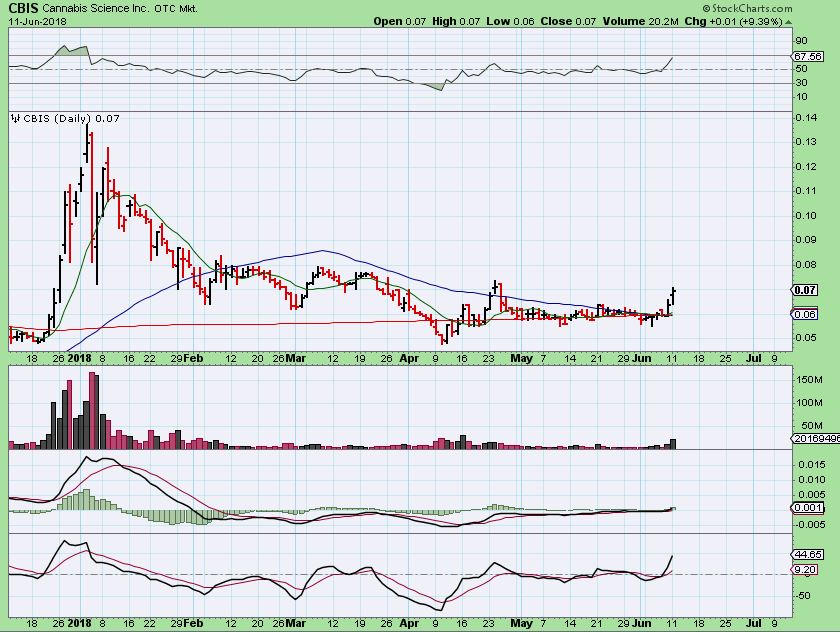The width and height of the screenshot is (840, 632).
Task: Click the 0.14 price axis label
Action: [806, 118]
